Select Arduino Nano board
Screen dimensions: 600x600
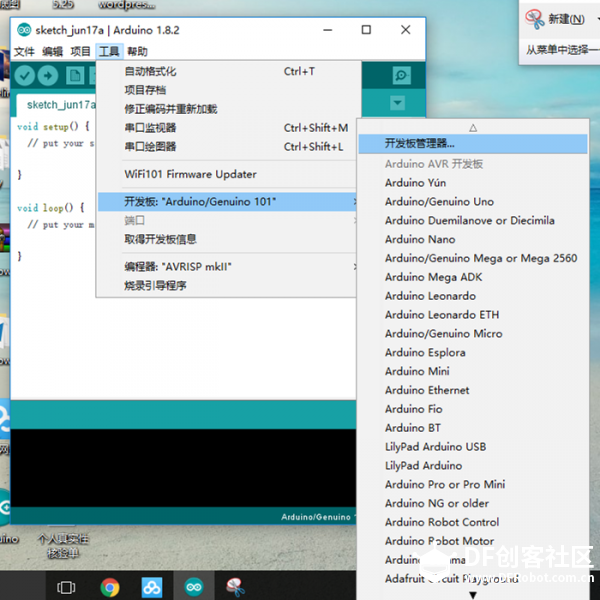473,240
